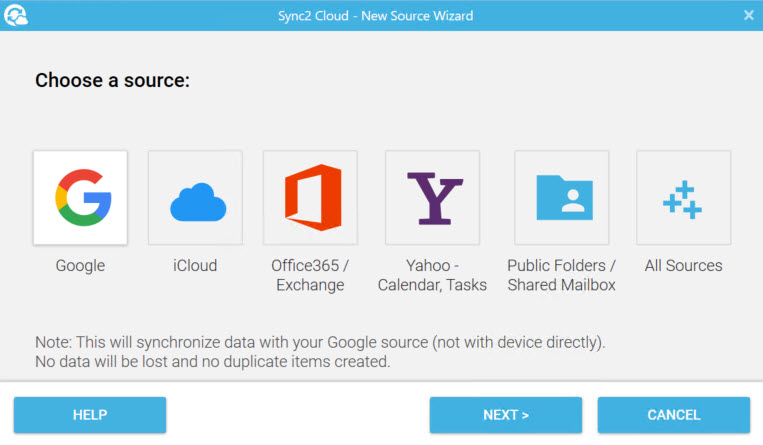Pick the Office365 logo tile

coord(310,198)
